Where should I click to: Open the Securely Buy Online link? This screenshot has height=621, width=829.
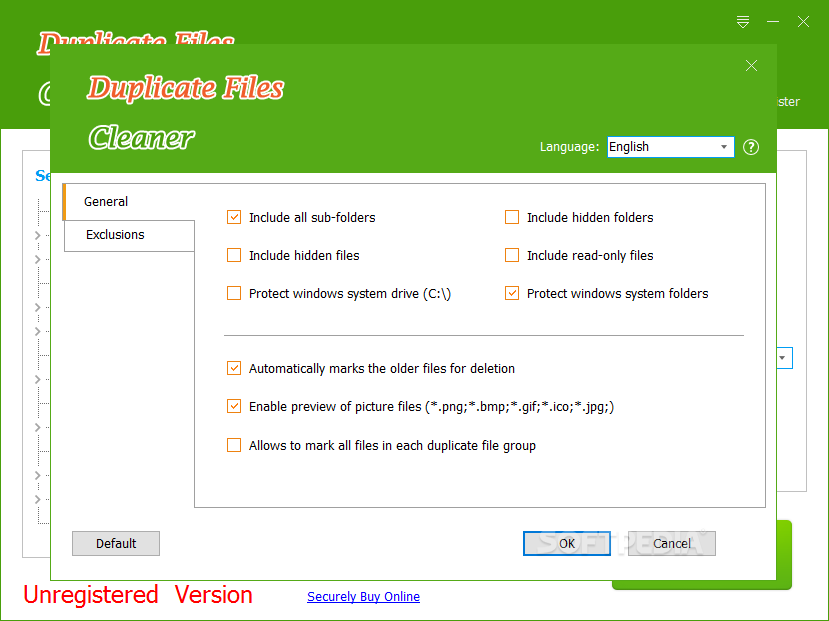click(x=363, y=597)
